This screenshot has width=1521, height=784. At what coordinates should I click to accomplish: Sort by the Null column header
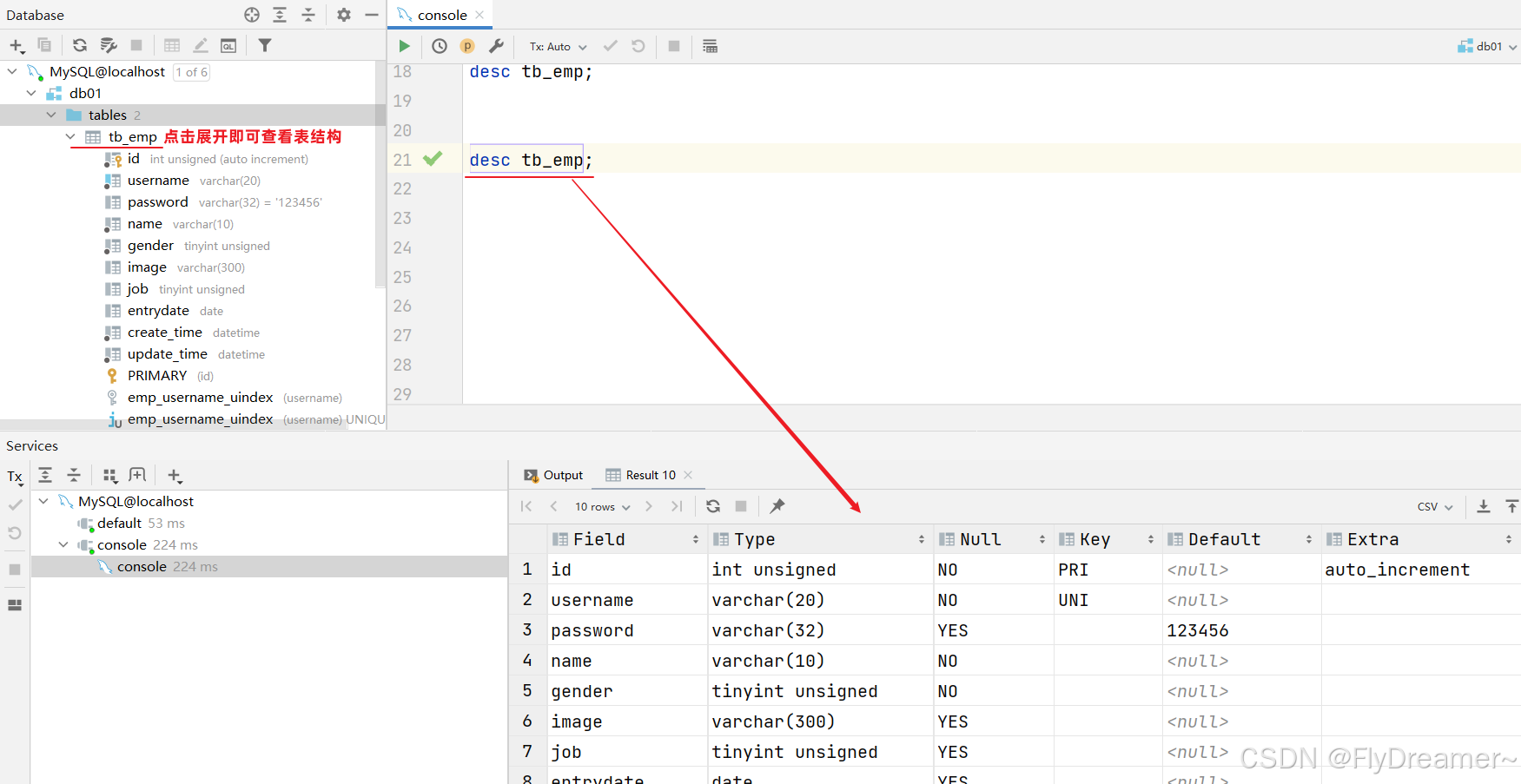(993, 539)
